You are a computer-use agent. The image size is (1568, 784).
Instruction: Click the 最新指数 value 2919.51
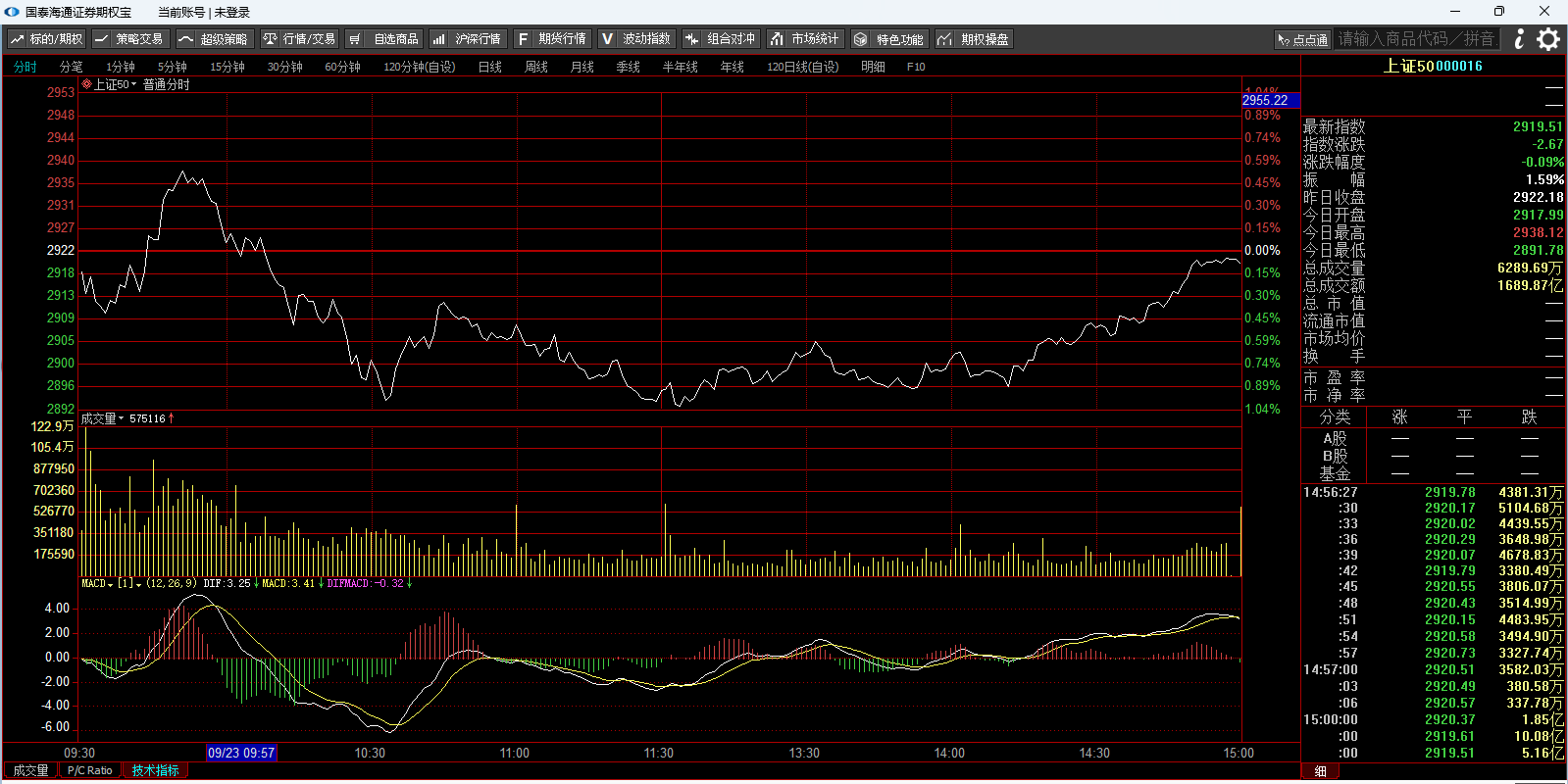pos(1539,126)
